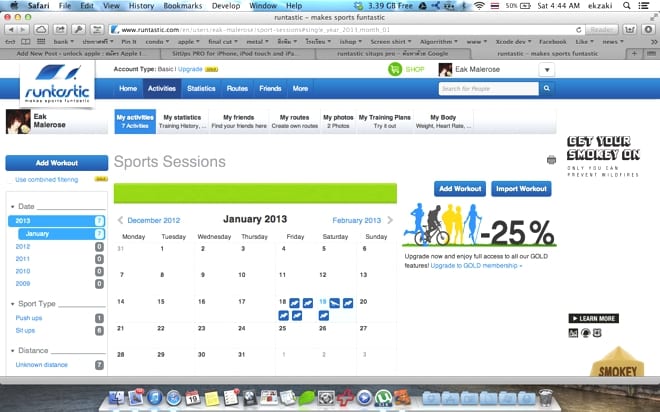Open the Calendar app in the Dock
The height and width of the screenshot is (412, 660).
click(192, 398)
